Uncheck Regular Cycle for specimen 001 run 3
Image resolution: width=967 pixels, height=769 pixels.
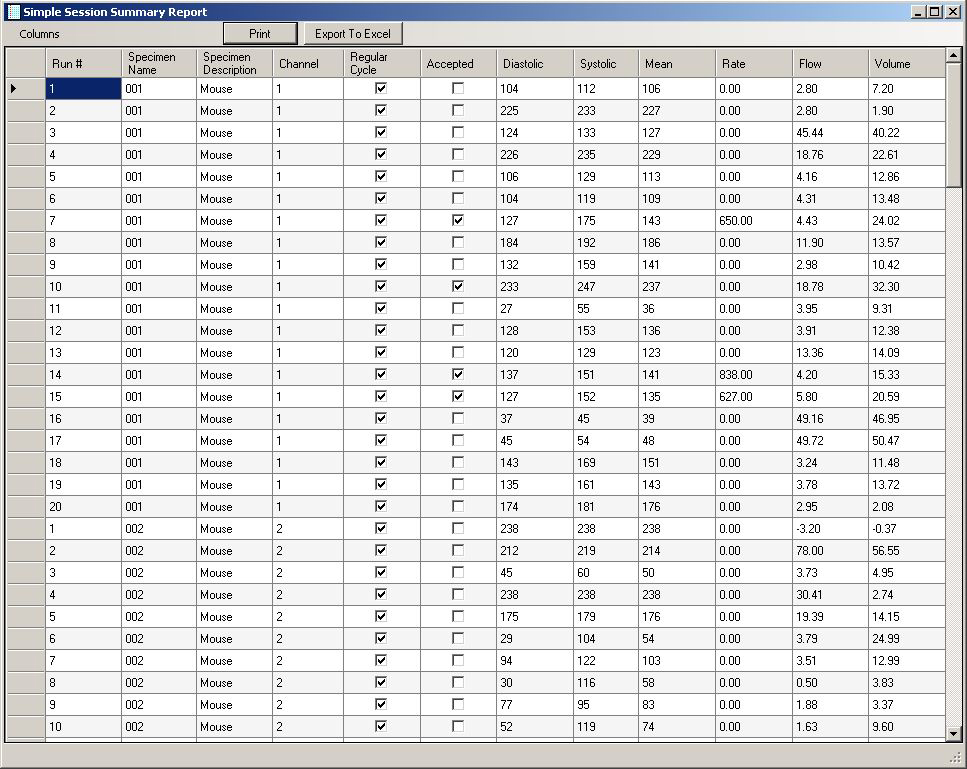(x=381, y=133)
